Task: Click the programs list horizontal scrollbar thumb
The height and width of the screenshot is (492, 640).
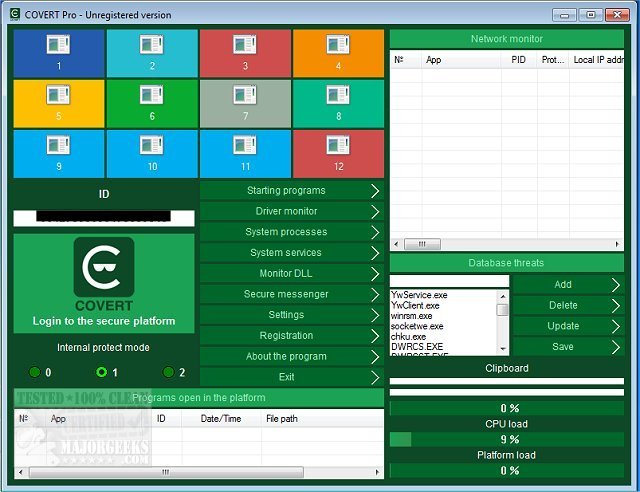Action: coord(166,472)
